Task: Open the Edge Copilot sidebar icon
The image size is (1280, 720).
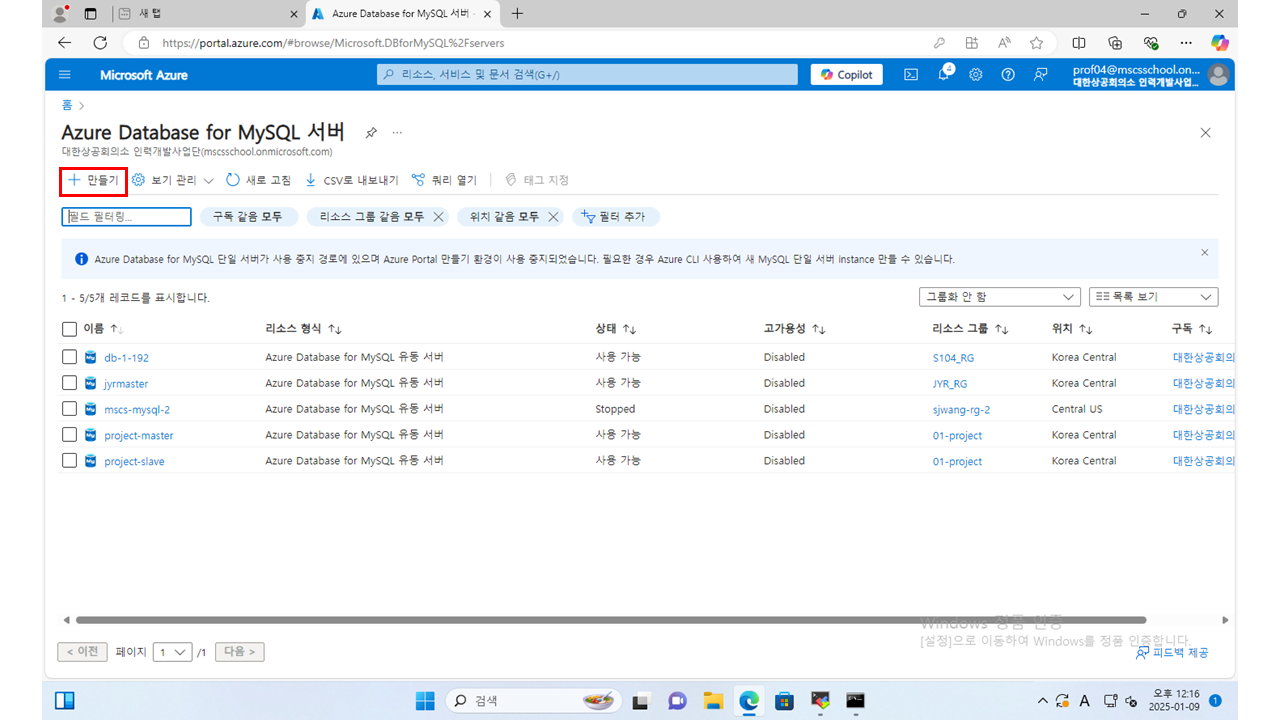Action: 1219,43
